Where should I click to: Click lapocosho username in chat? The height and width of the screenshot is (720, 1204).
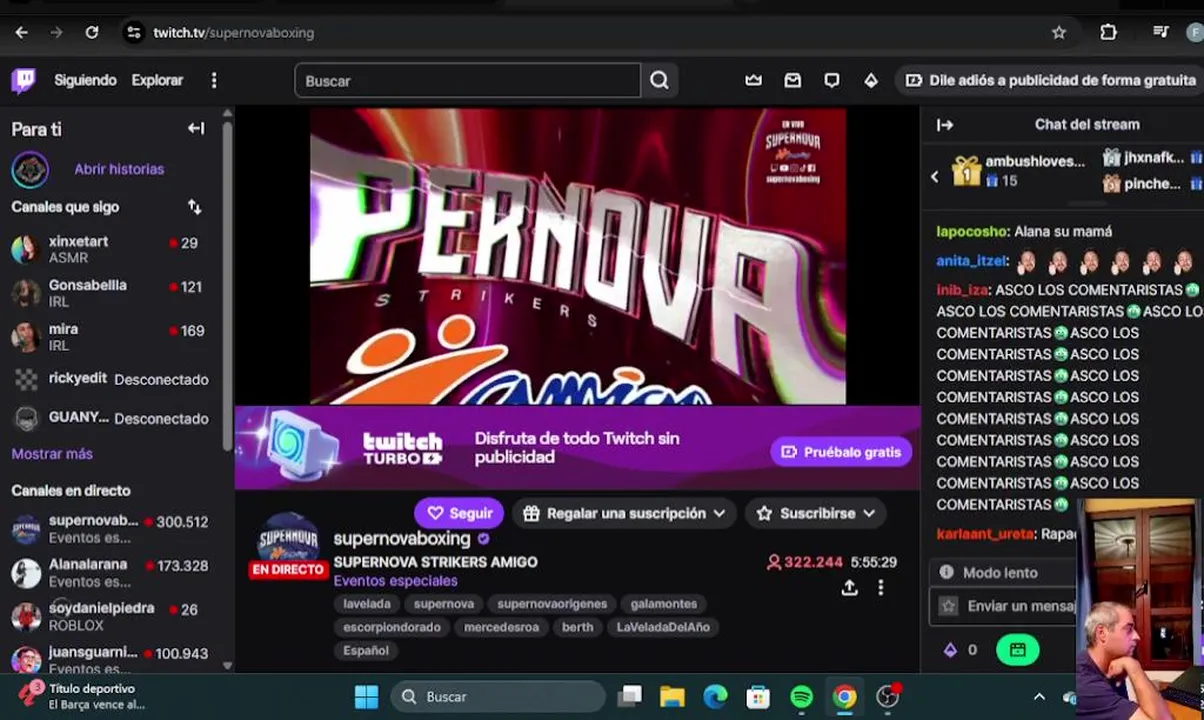(971, 231)
